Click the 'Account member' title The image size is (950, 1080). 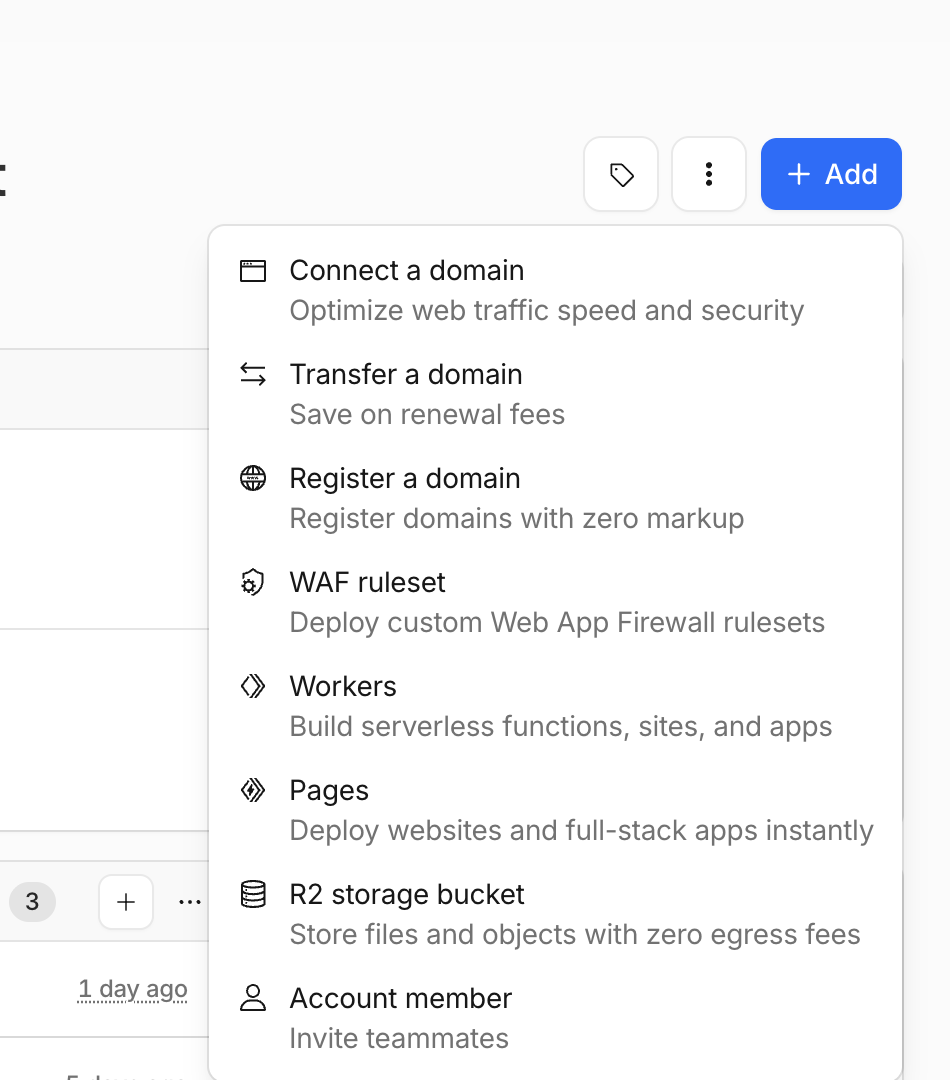[x=400, y=999]
